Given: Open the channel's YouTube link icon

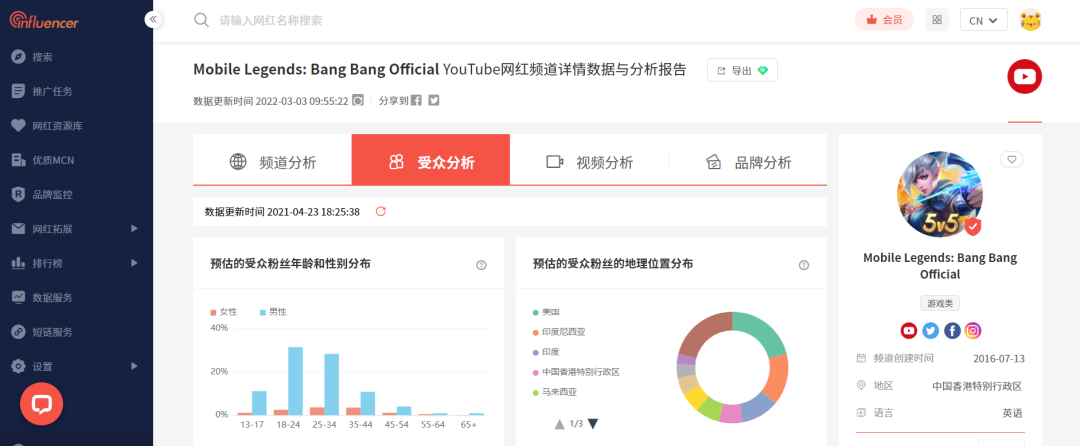Looking at the screenshot, I should click(908, 330).
